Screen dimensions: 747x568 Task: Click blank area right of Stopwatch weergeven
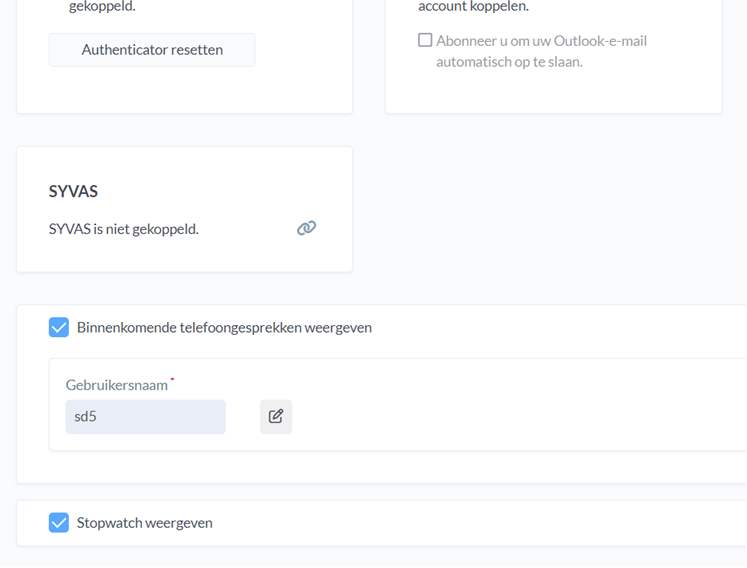tap(480, 522)
